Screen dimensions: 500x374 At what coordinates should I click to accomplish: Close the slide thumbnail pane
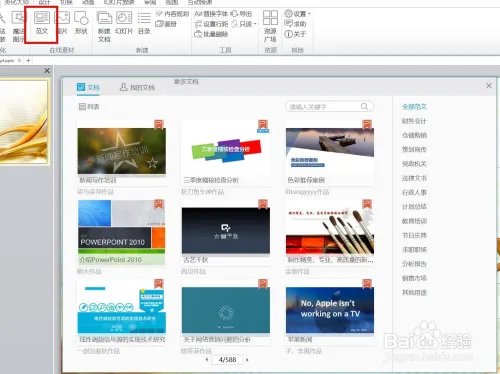coord(47,71)
